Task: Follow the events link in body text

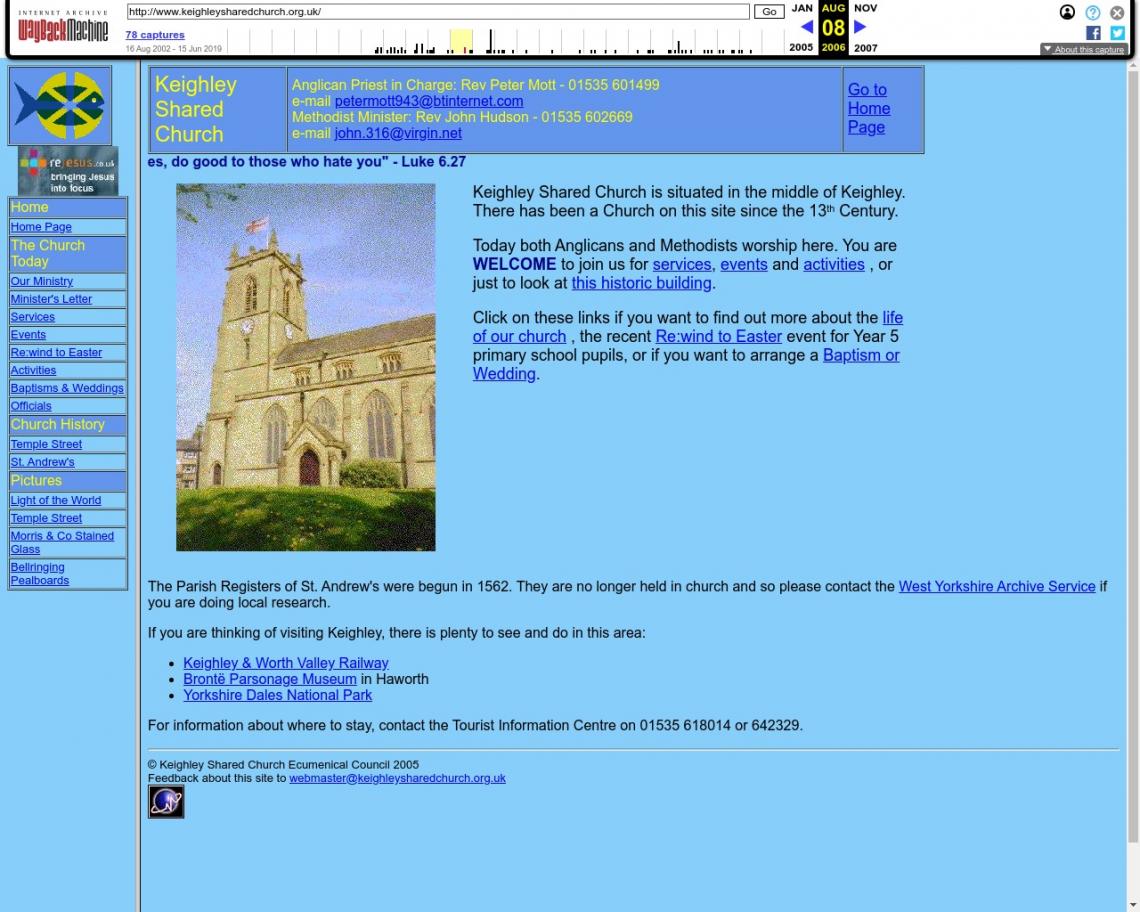Action: [744, 265]
